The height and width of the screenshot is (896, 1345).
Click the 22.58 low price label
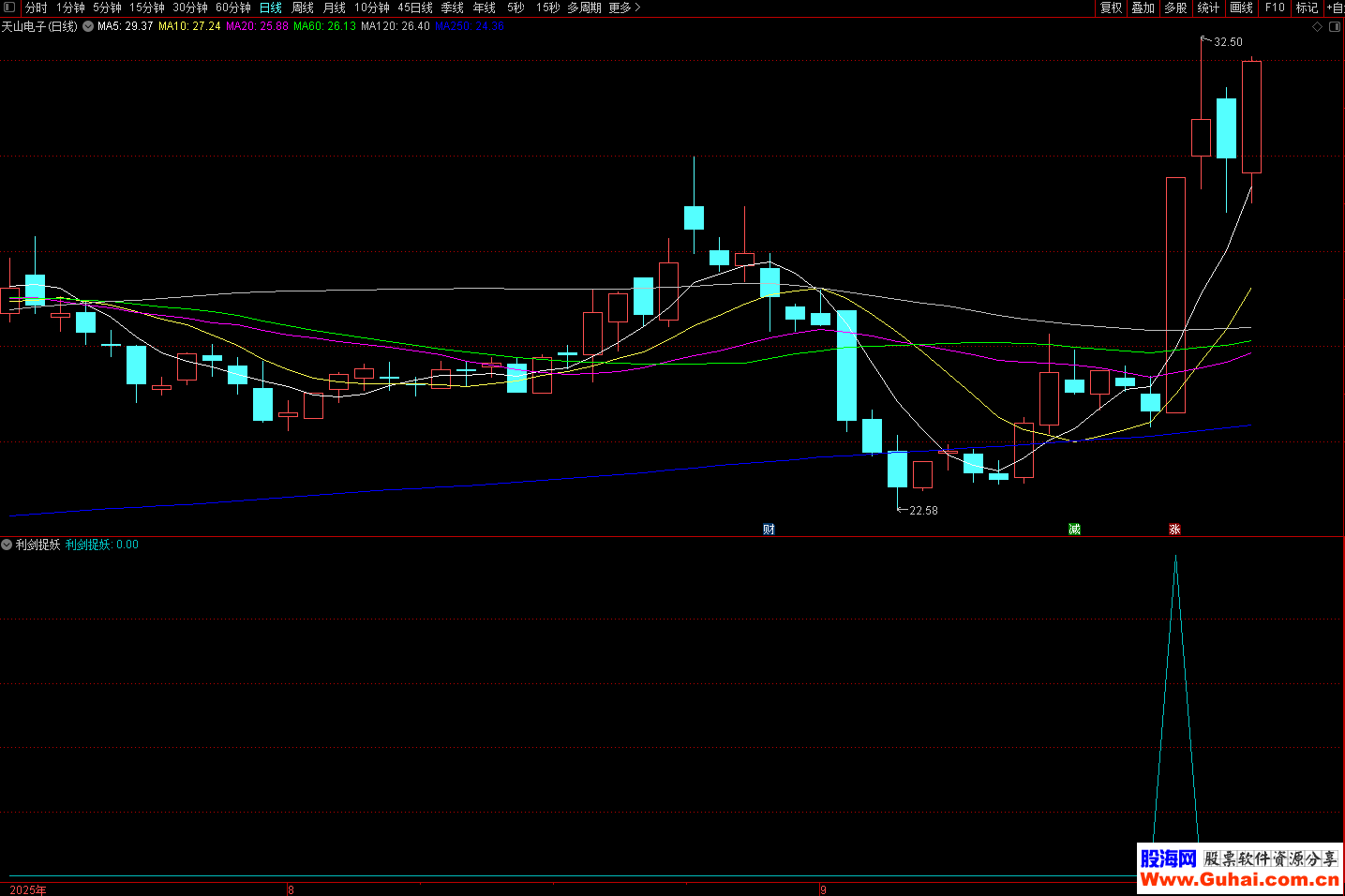click(x=923, y=511)
